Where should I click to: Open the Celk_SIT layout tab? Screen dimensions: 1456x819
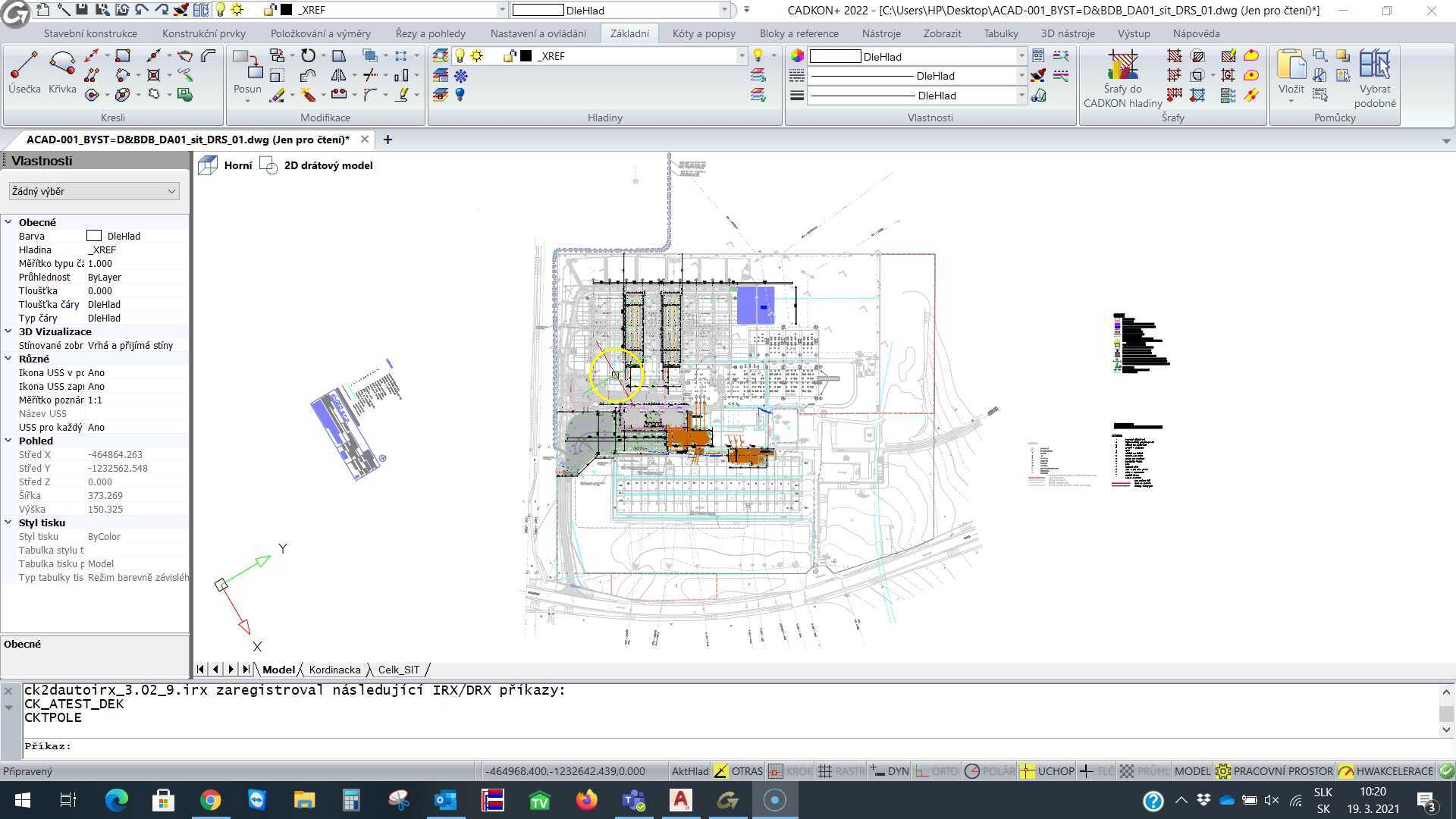[x=400, y=670]
